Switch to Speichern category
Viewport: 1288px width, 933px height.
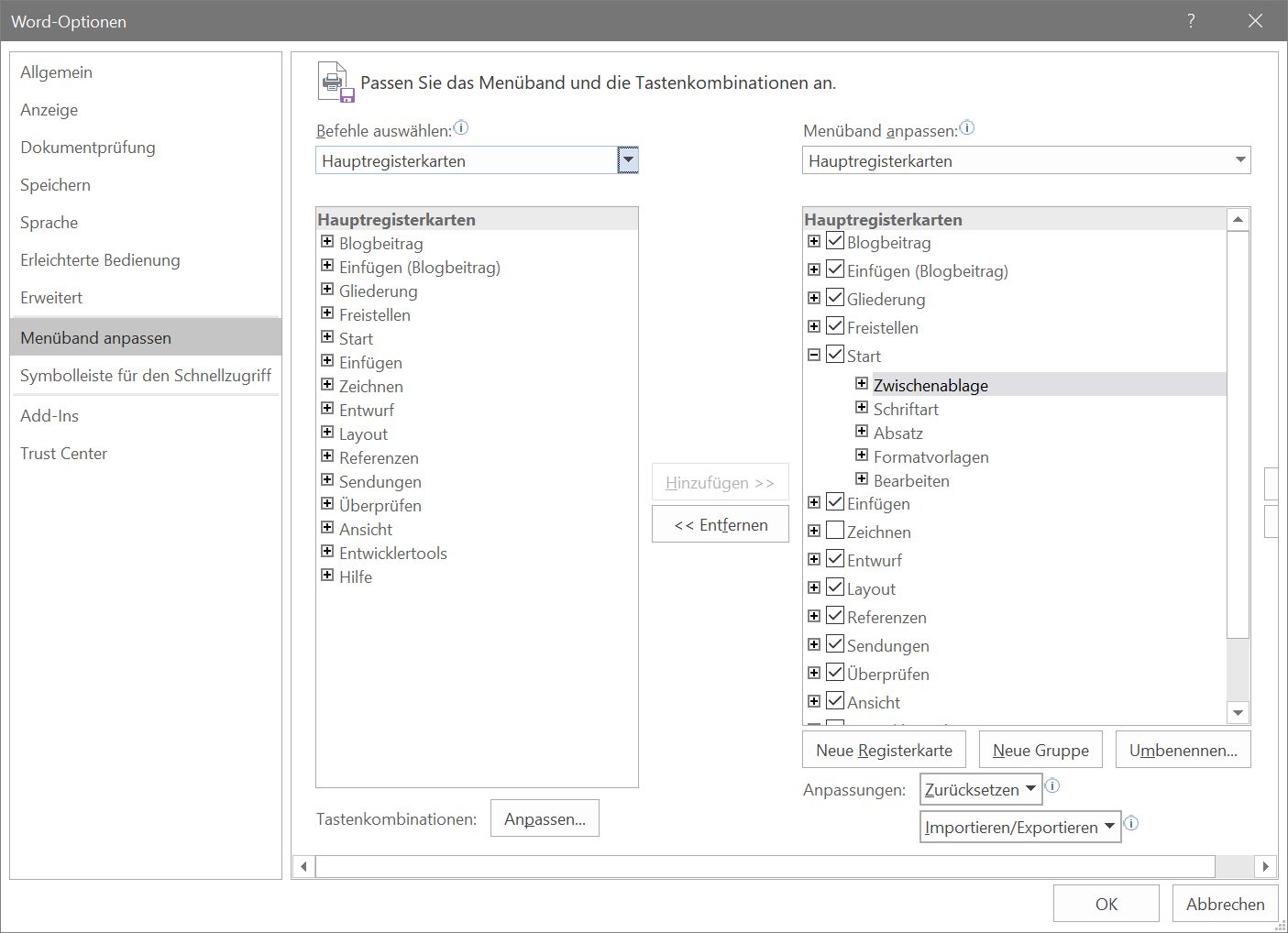(146, 184)
